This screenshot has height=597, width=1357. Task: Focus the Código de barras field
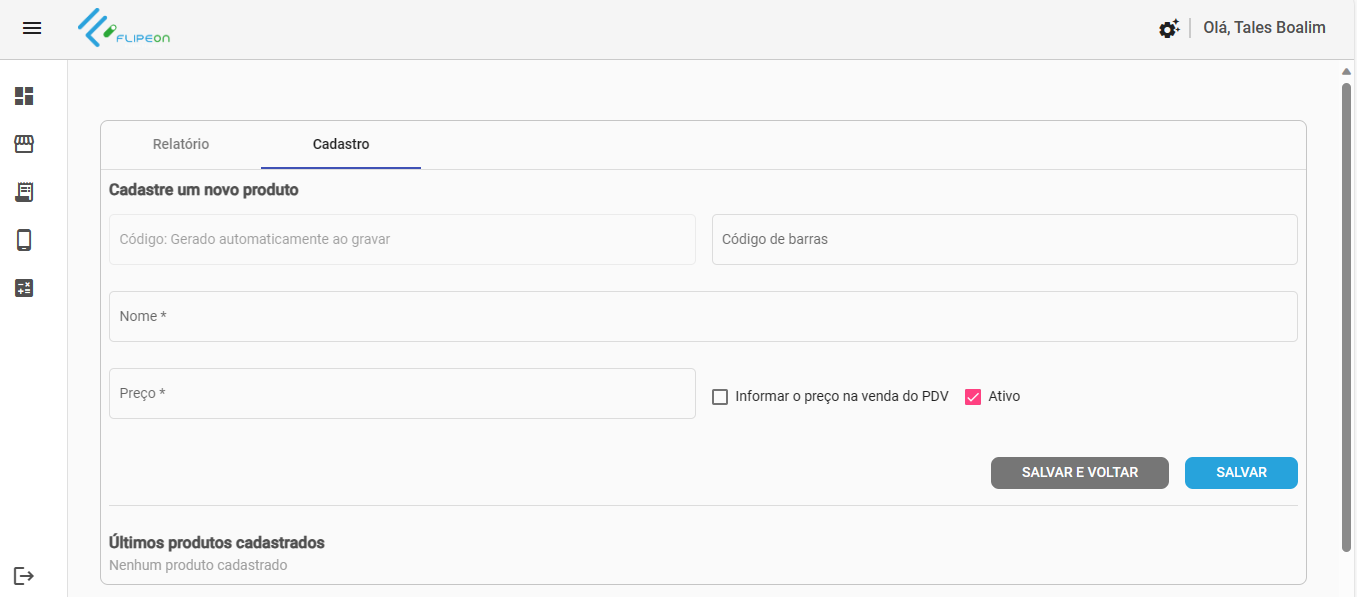pyautogui.click(x=1004, y=240)
